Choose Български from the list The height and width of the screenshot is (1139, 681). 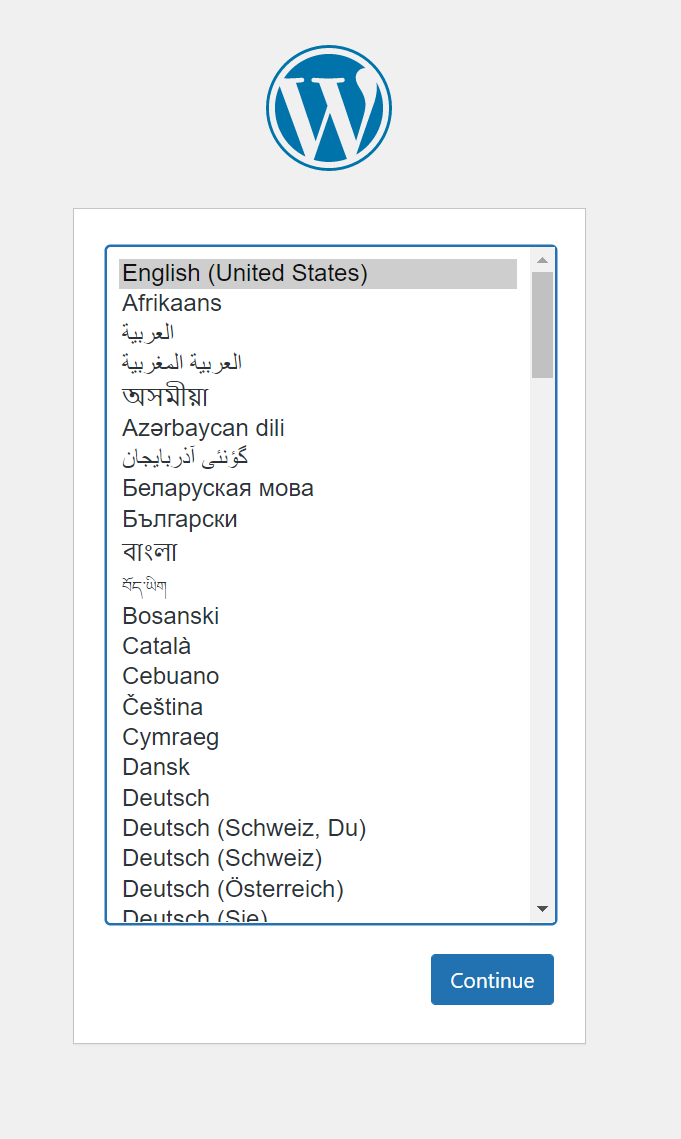180,519
